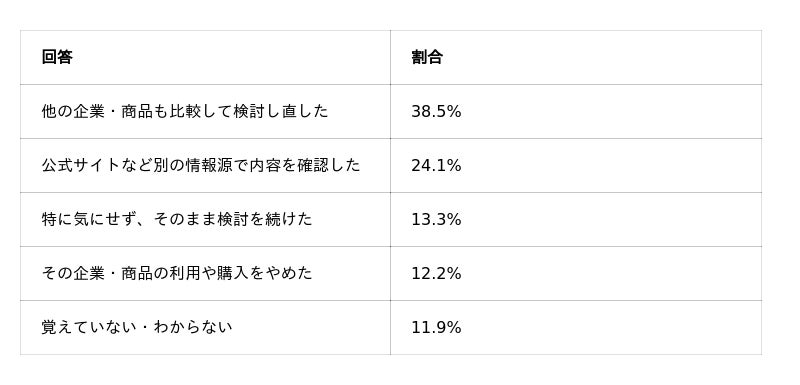800x385 pixels.
Task: Select the 公式サイトなど別の情報源で内容を確認した cell
Action: pyautogui.click(x=205, y=166)
